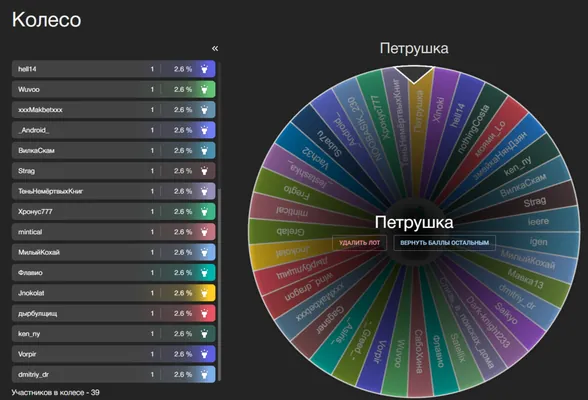Click the lamp icon in the Wuvoo row
Viewport: 588px width, 400px height.
tap(204, 89)
